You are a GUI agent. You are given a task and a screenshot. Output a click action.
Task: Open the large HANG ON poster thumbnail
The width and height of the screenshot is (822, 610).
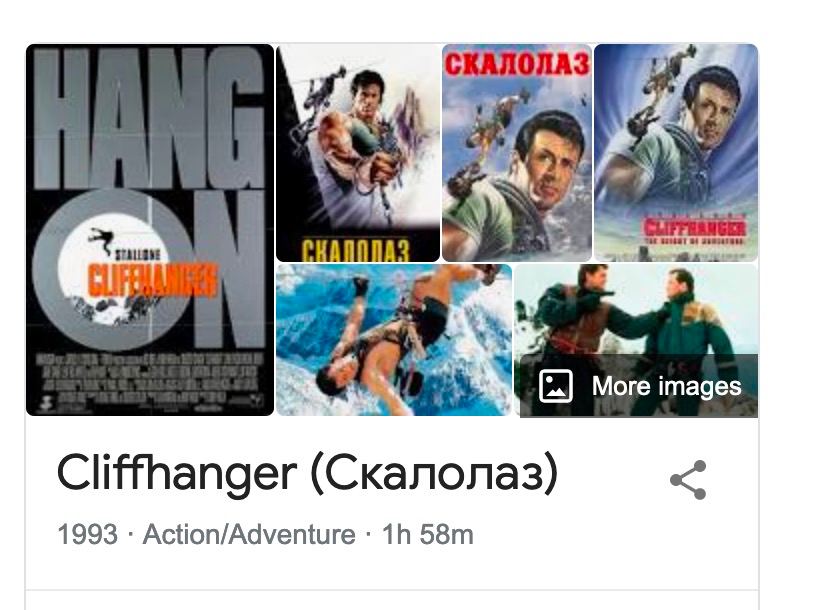coord(150,230)
